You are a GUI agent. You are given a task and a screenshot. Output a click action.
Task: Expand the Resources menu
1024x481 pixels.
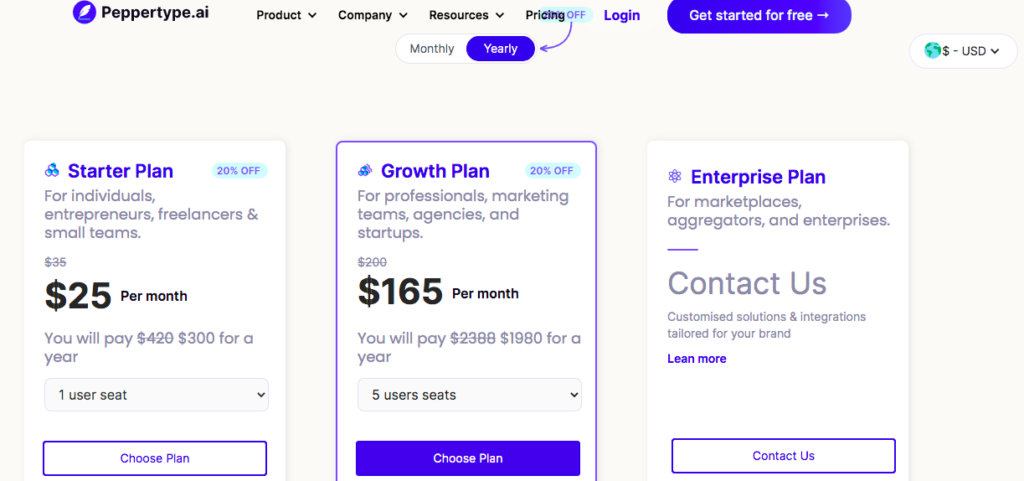(x=466, y=15)
